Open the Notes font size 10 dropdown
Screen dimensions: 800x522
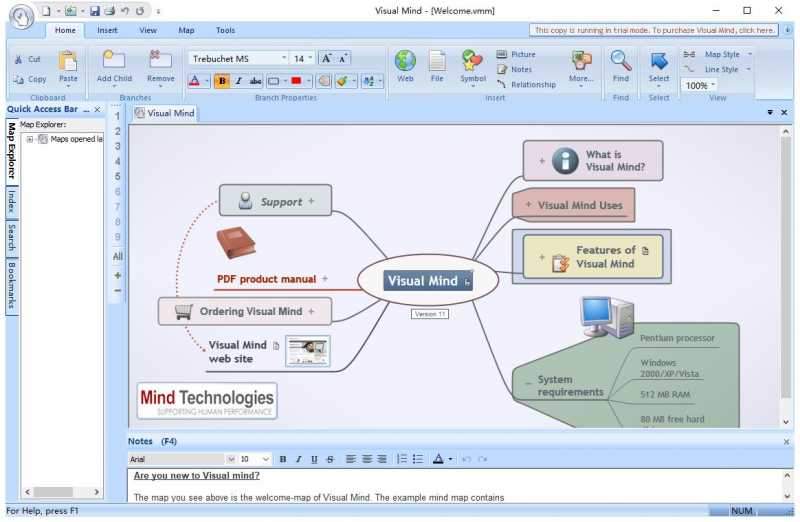pyautogui.click(x=266, y=459)
